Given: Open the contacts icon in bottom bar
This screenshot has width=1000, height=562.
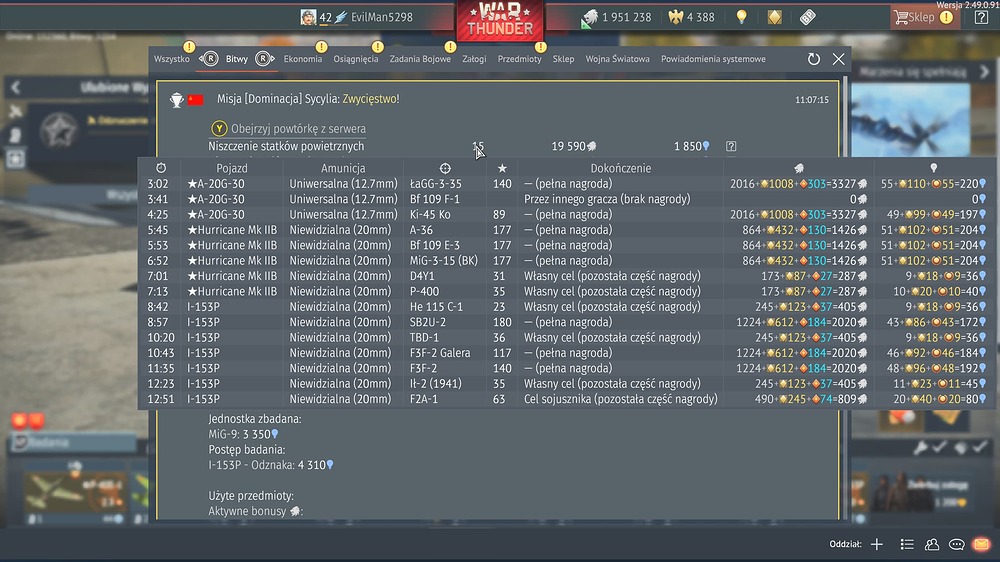Looking at the screenshot, I should [x=932, y=544].
